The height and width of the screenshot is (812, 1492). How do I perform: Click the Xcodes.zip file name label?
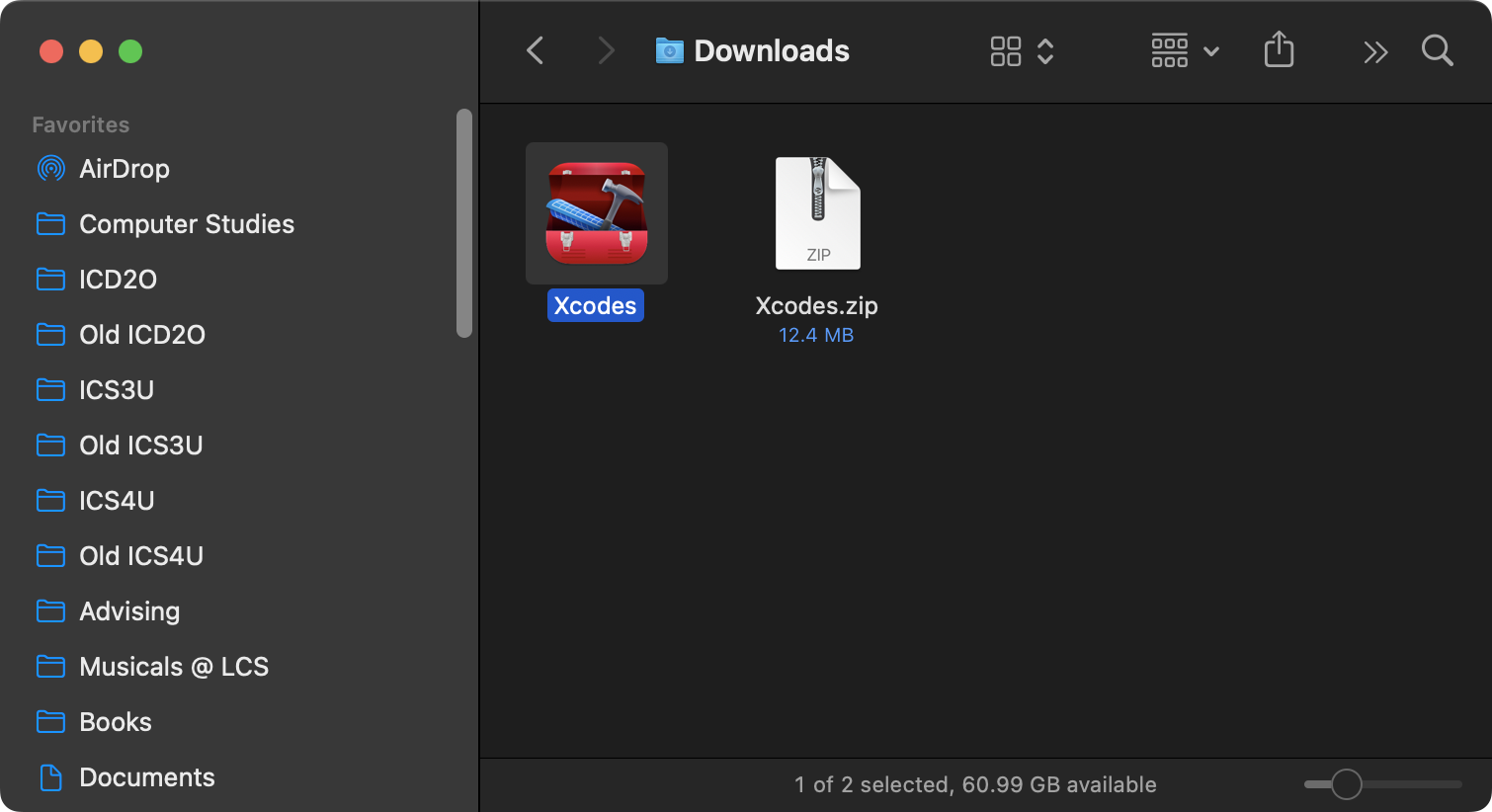pos(816,306)
